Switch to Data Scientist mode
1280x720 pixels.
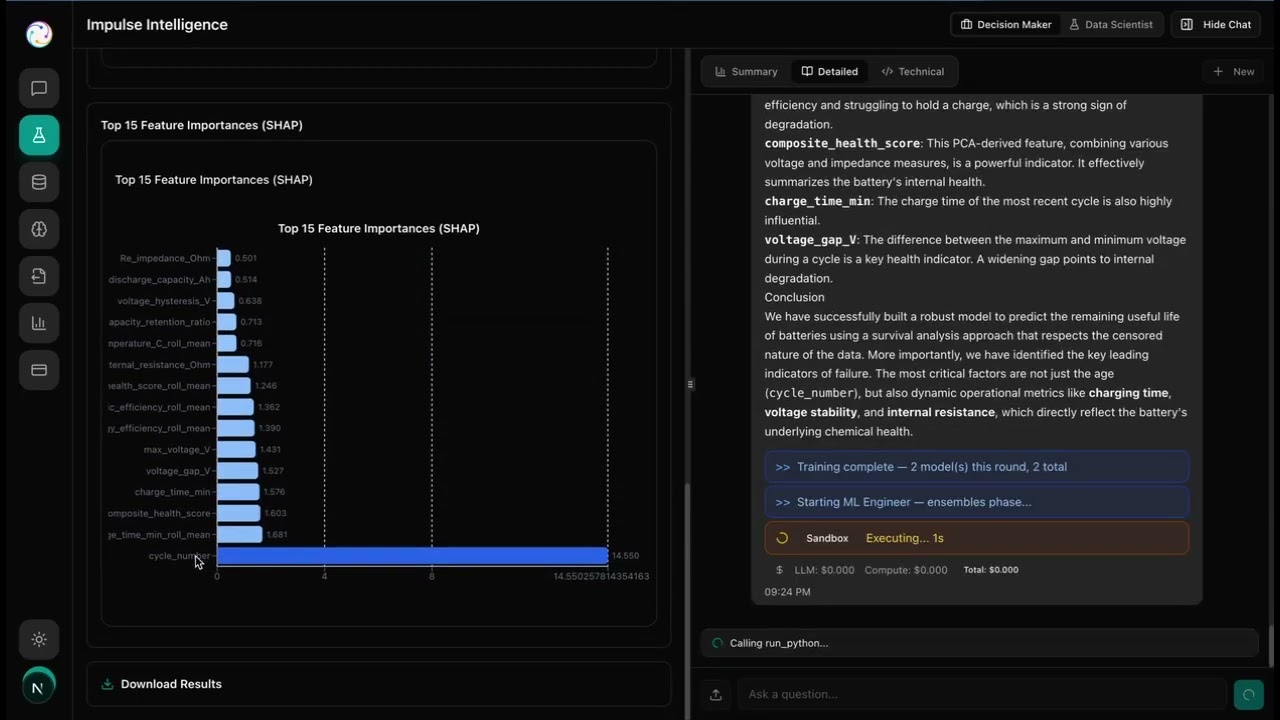(x=1110, y=24)
